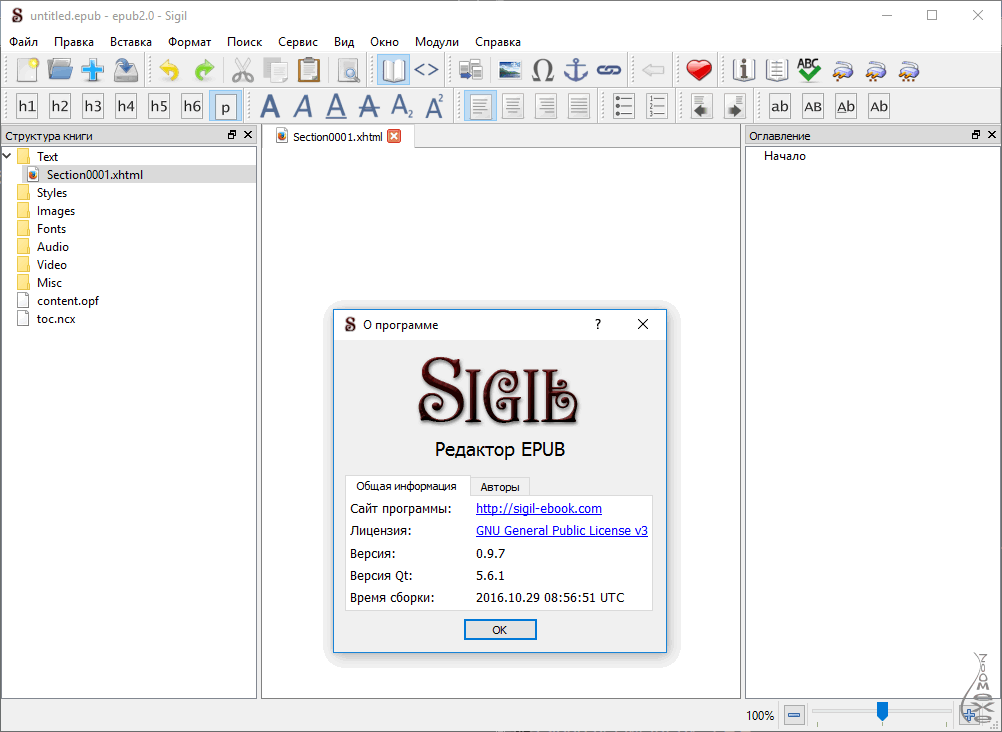Add existing files with blue plus icon
The image size is (1002, 732).
tap(93, 70)
